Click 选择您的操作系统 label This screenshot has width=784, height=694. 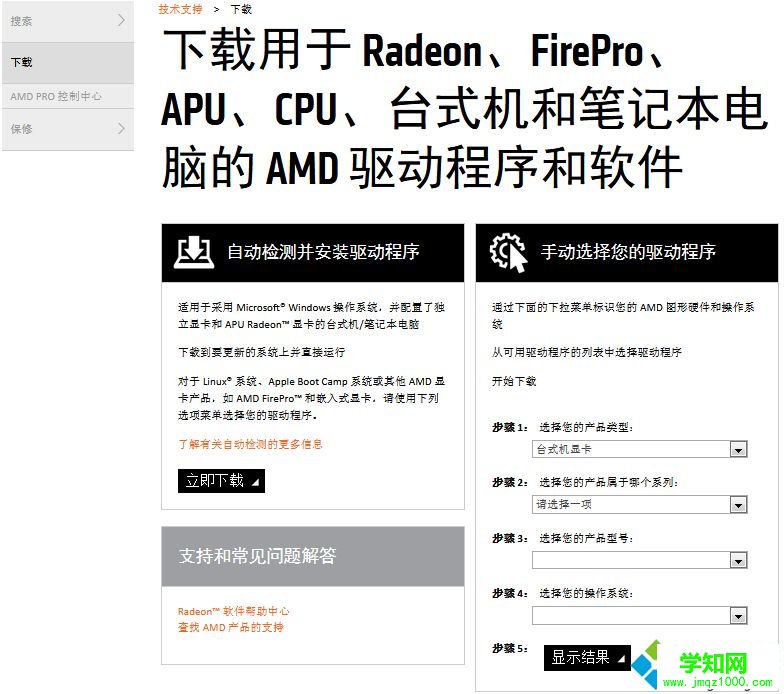(x=586, y=594)
